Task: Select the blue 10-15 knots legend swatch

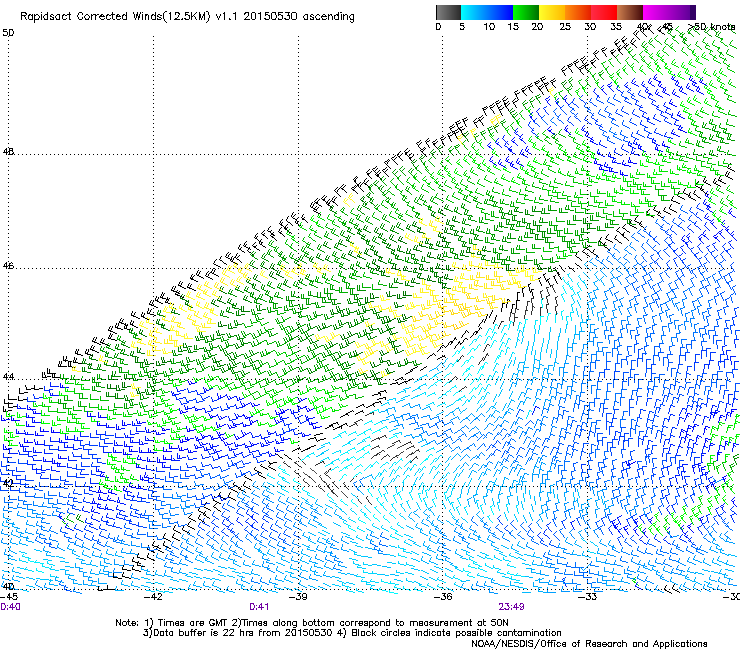Action: point(500,12)
